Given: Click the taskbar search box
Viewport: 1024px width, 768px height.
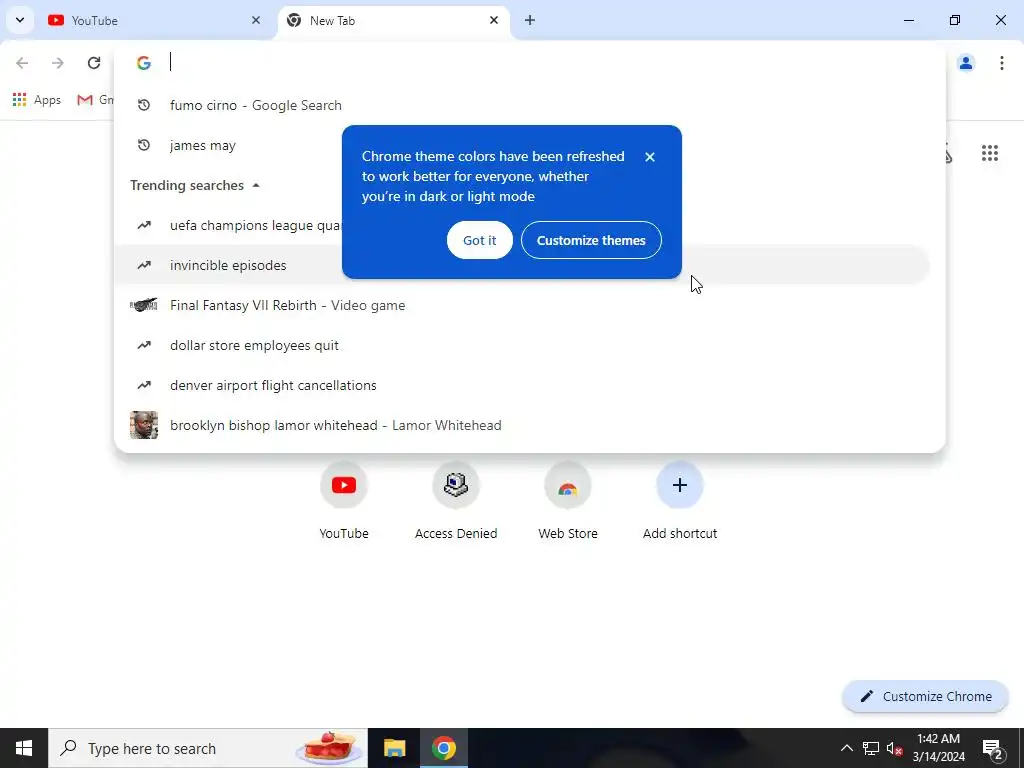Looking at the screenshot, I should click(x=208, y=748).
